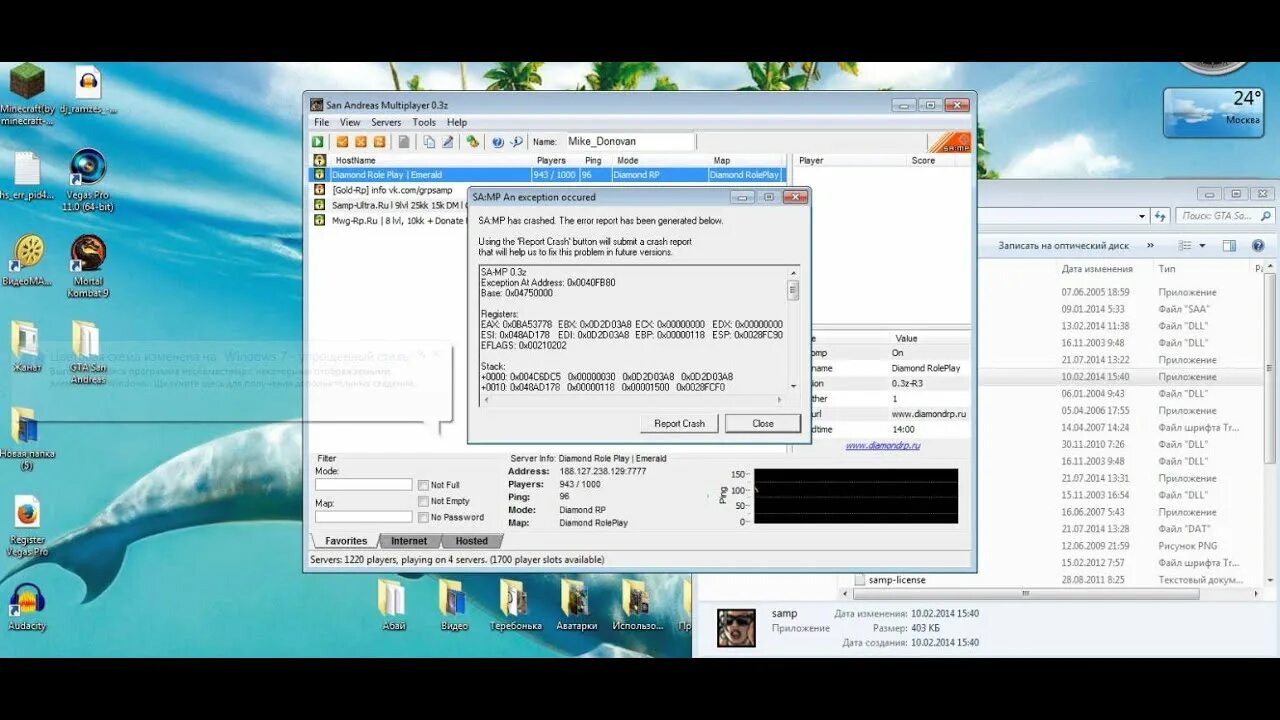Toggle the Explorer preview pane icon
Screen dimensions: 1280x720
pos(1229,245)
